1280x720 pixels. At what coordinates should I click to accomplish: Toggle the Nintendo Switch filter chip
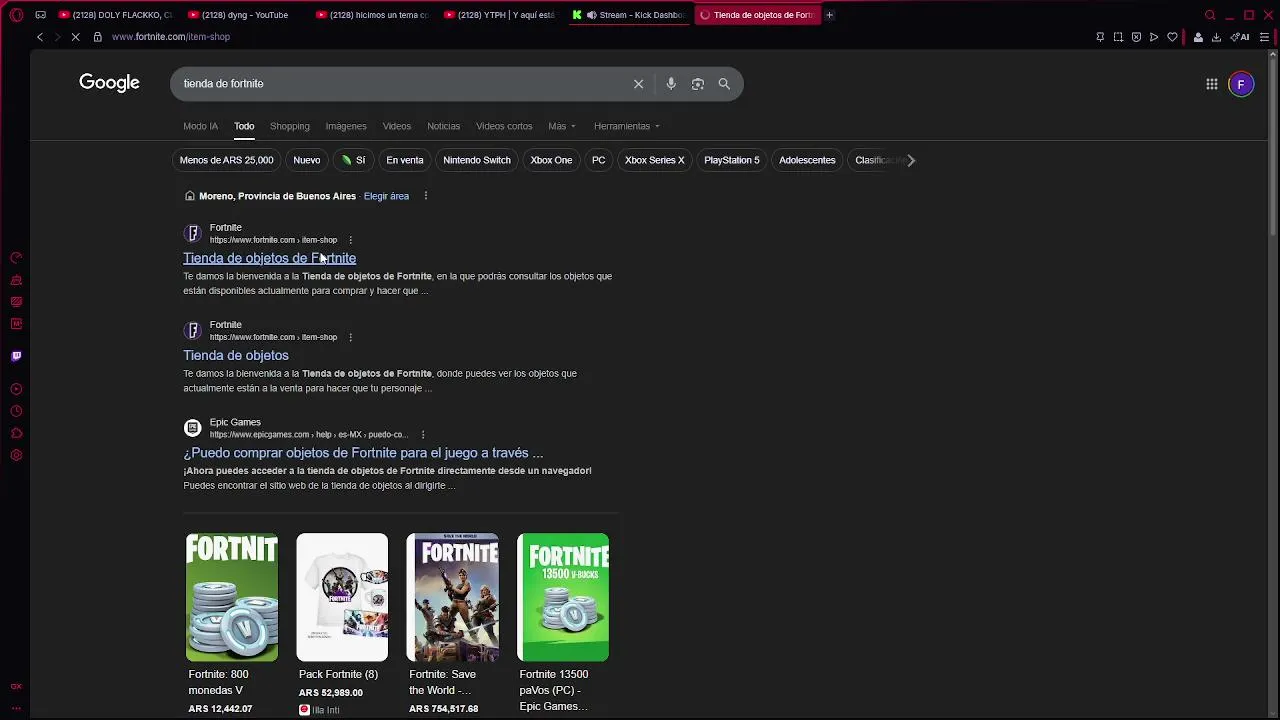tap(477, 160)
